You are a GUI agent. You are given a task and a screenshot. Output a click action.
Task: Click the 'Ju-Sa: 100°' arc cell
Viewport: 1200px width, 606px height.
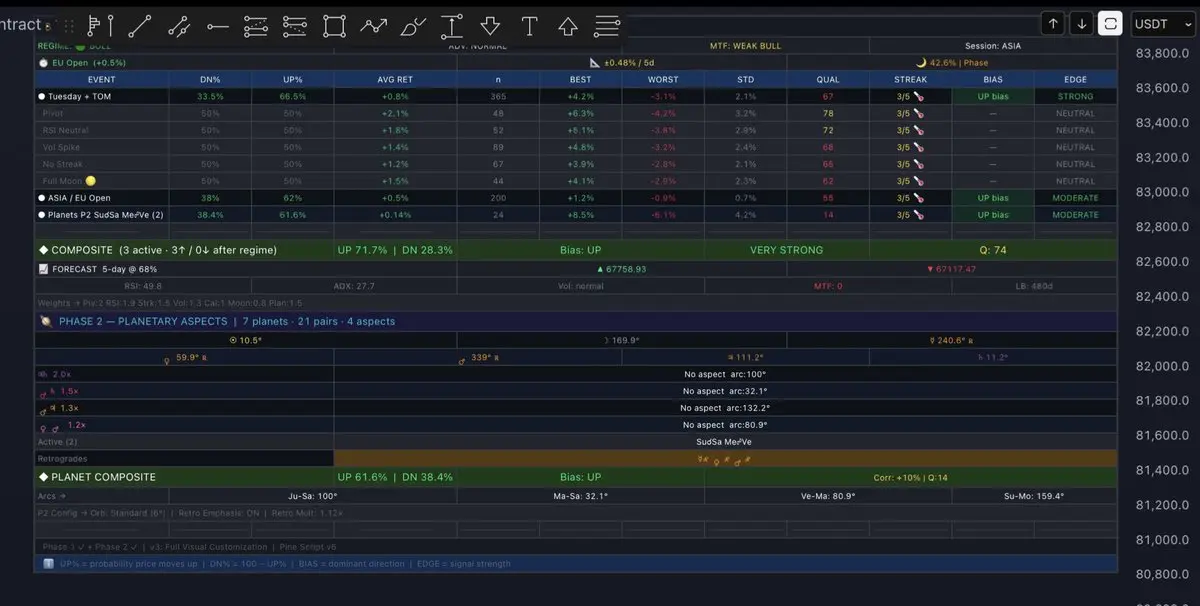pos(313,496)
